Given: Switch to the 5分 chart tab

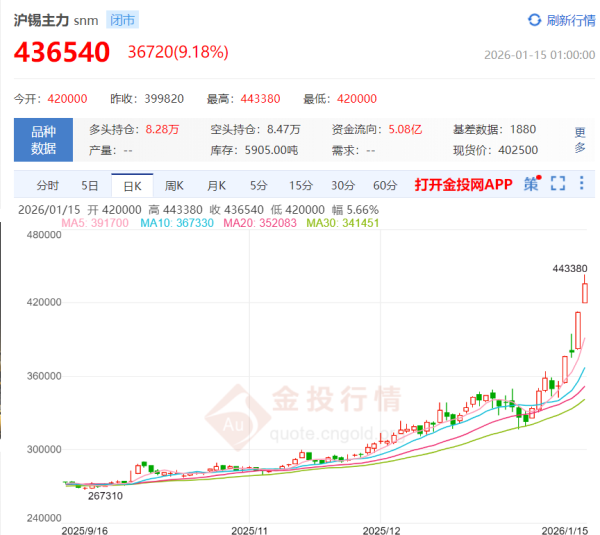Looking at the screenshot, I should click(x=258, y=186).
